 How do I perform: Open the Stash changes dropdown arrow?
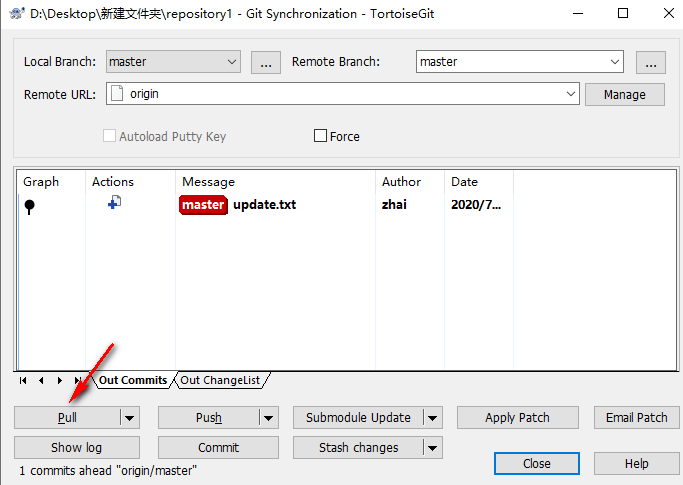(433, 448)
